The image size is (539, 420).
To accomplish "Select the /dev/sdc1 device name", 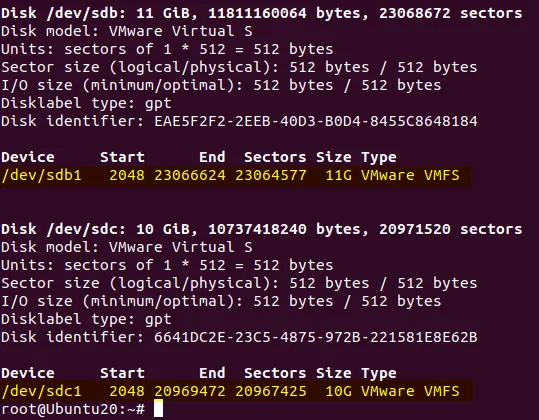I will pos(41,391).
